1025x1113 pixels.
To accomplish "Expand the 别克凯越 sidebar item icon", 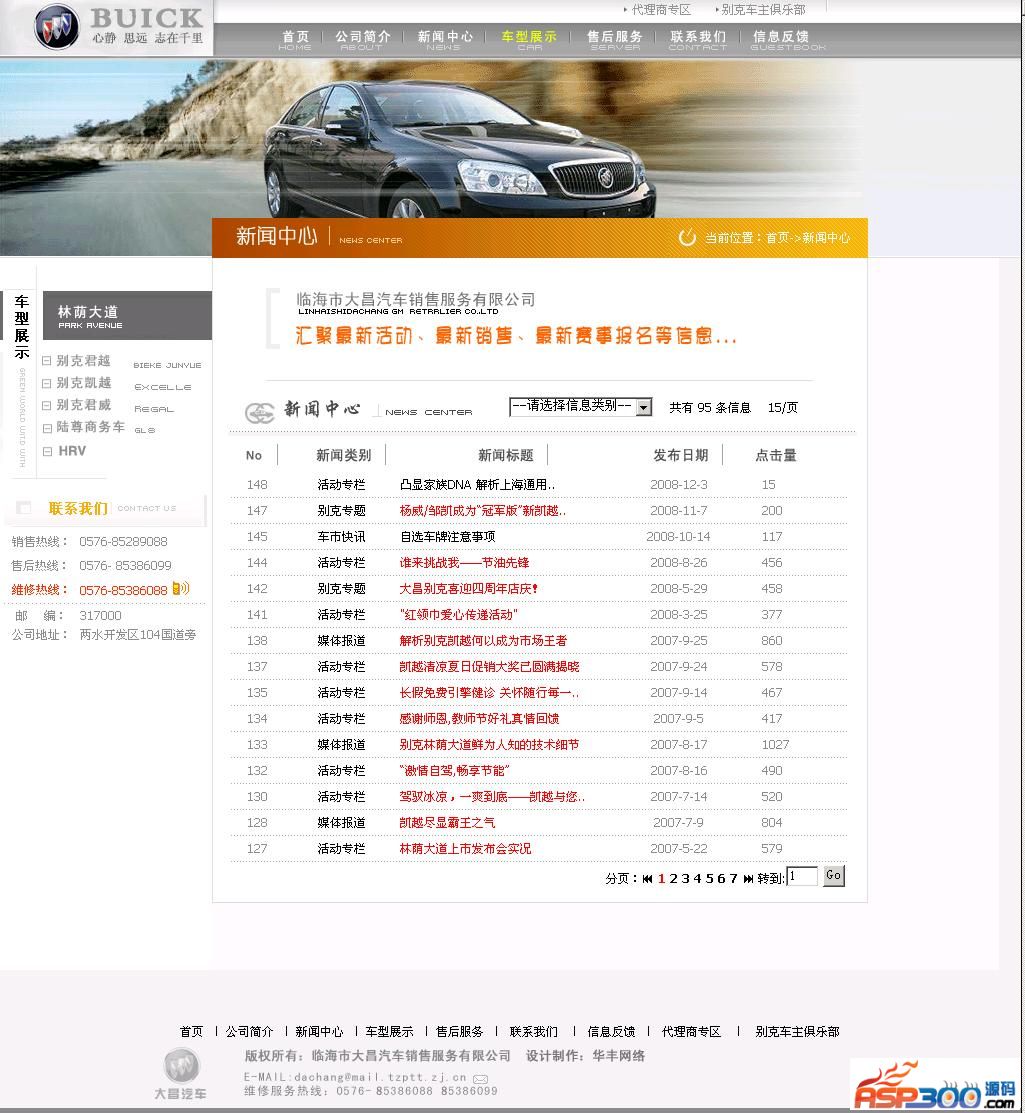I will [47, 383].
